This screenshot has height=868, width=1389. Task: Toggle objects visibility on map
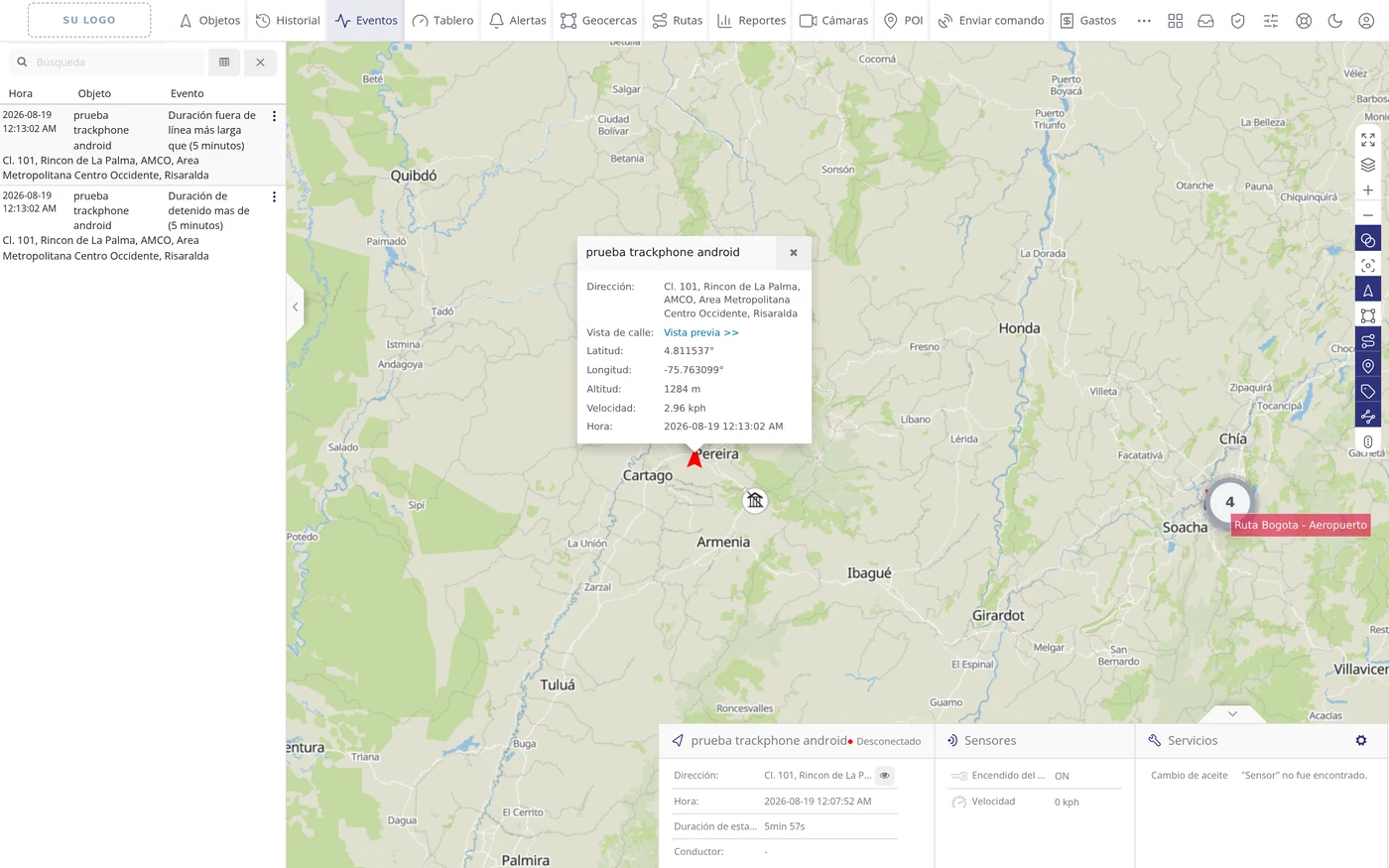pos(1368,291)
